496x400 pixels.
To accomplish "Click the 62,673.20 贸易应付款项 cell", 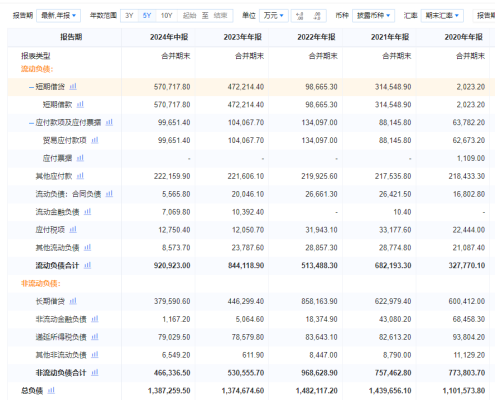I will point(469,140).
